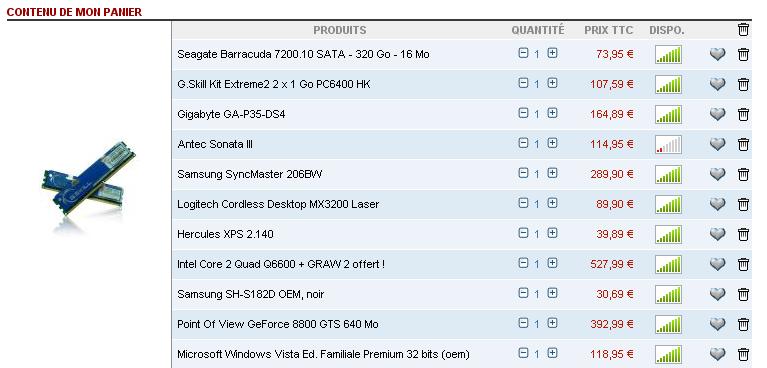The image size is (767, 368).
Task: Open the Samsung SyncMaster 206BW product page
Action: (x=249, y=174)
